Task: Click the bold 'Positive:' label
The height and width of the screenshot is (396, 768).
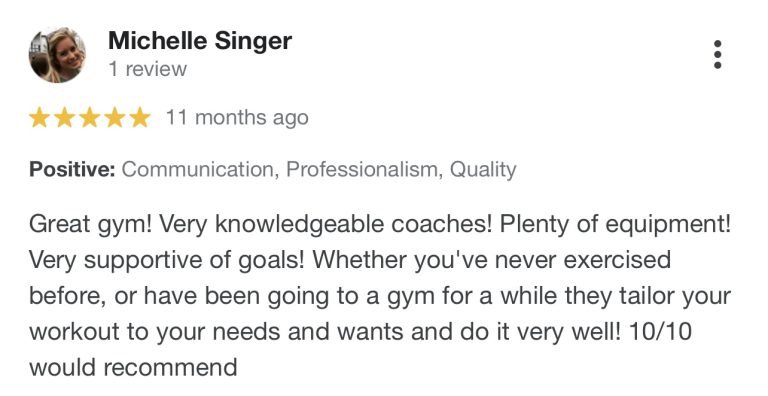Action: pyautogui.click(x=72, y=170)
